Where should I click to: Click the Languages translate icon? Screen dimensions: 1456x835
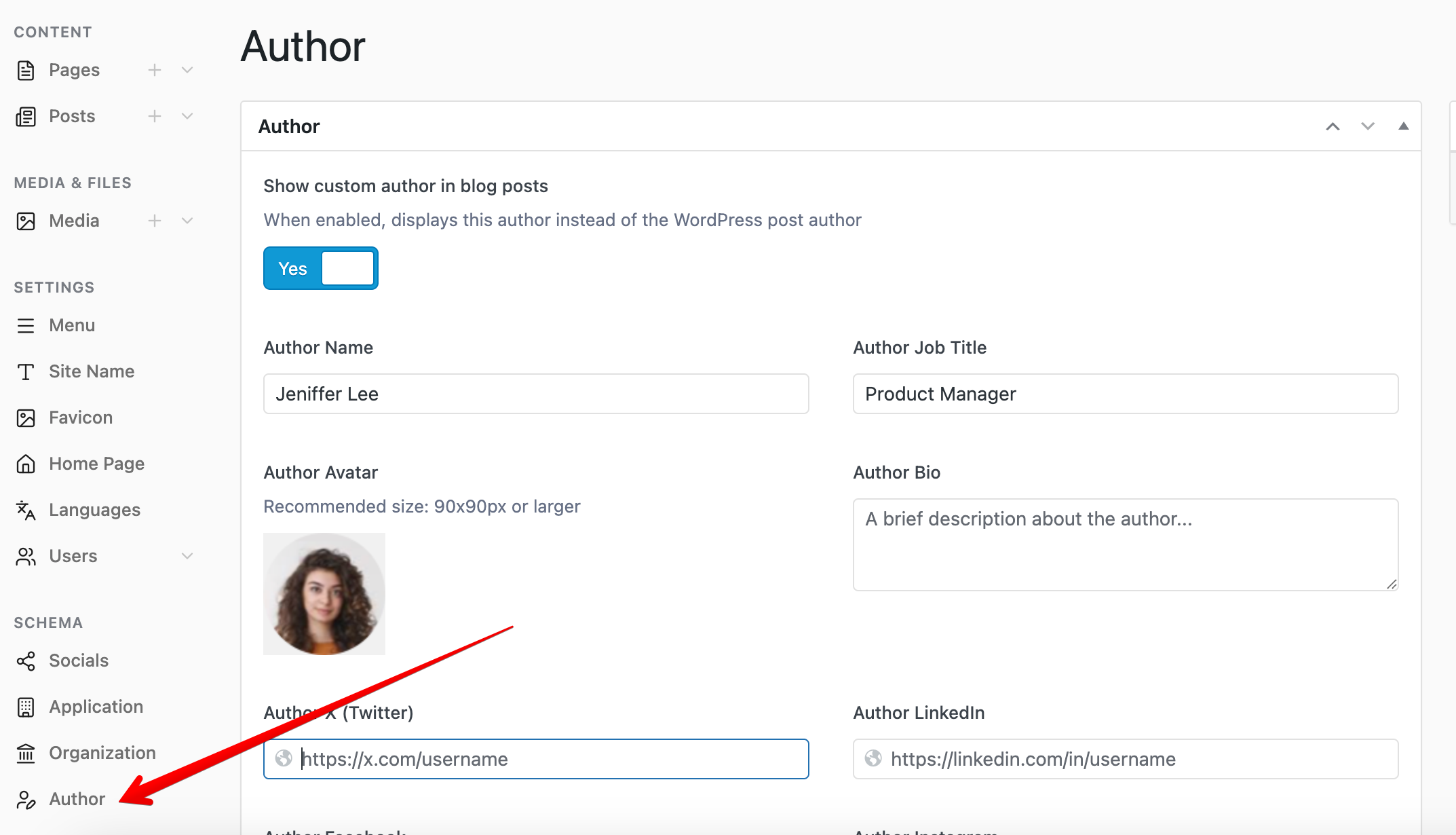(26, 510)
